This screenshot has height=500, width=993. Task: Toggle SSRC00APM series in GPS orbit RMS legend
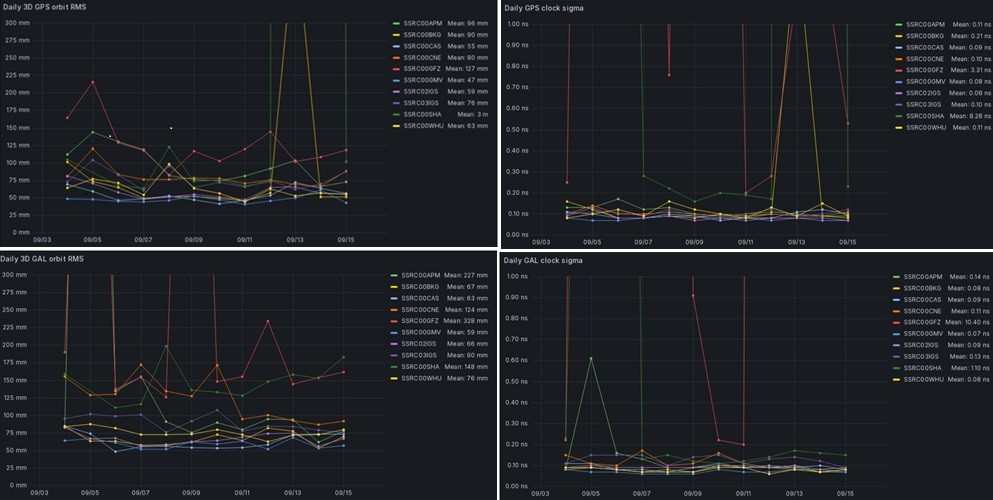(422, 23)
